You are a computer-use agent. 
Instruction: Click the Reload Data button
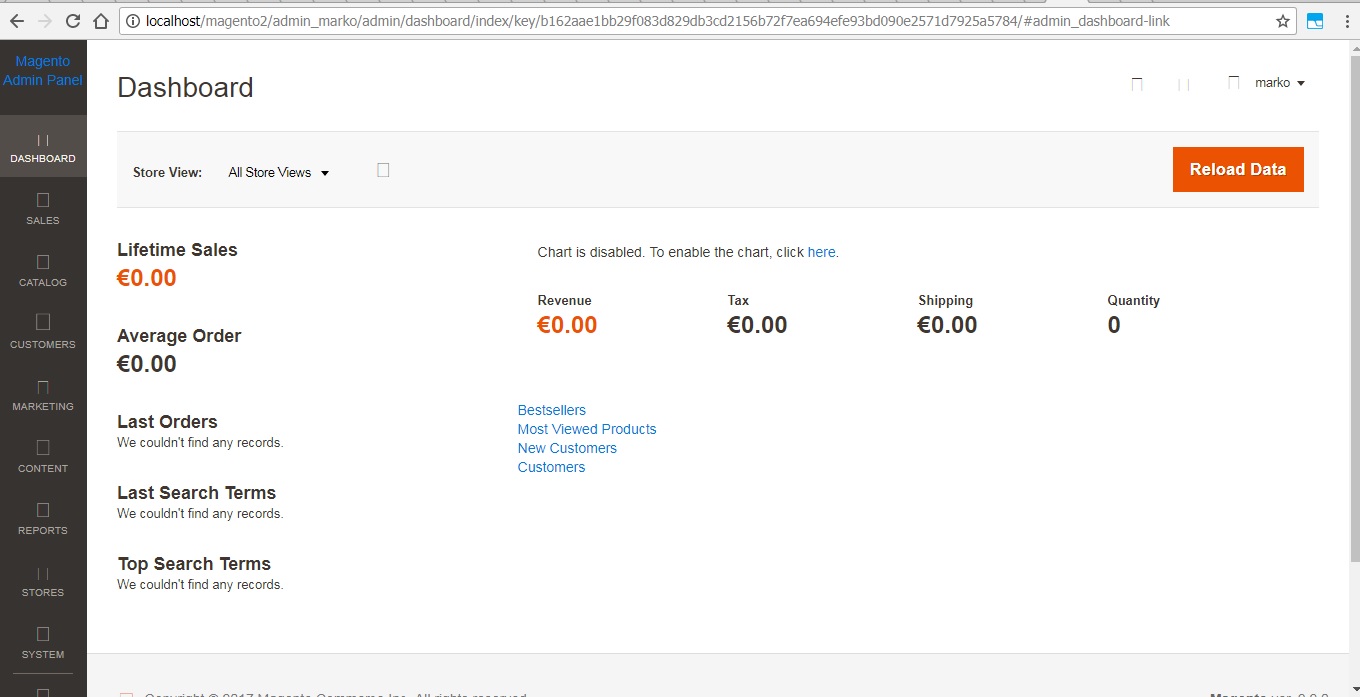point(1237,170)
